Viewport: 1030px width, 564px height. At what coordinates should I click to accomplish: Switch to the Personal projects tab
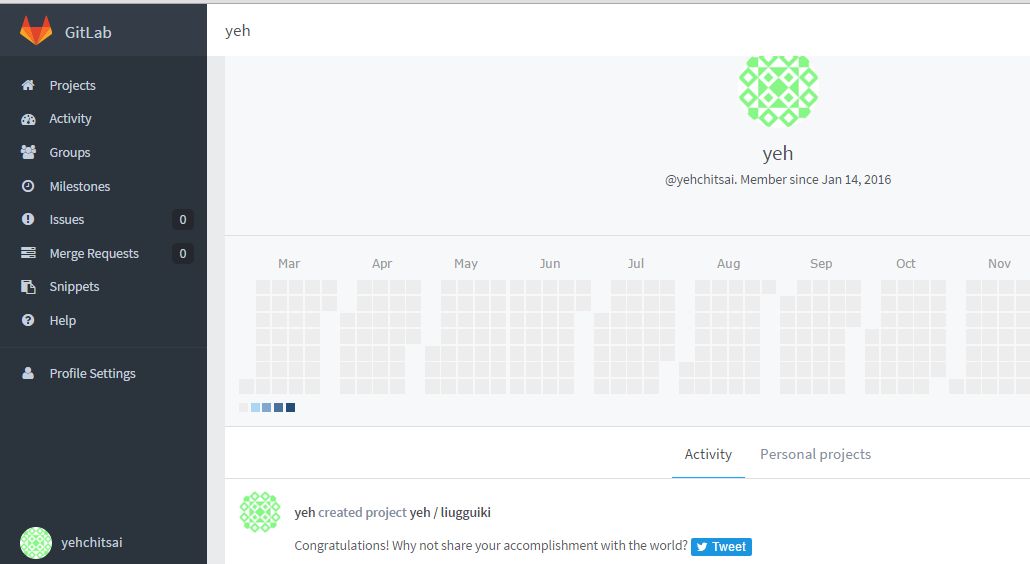coord(815,454)
